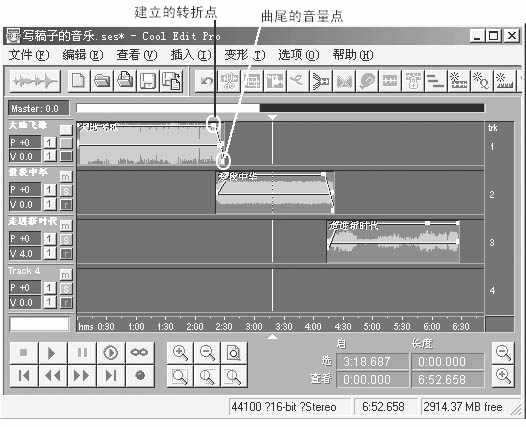Arm track 2 for recording (r)

click(66, 204)
